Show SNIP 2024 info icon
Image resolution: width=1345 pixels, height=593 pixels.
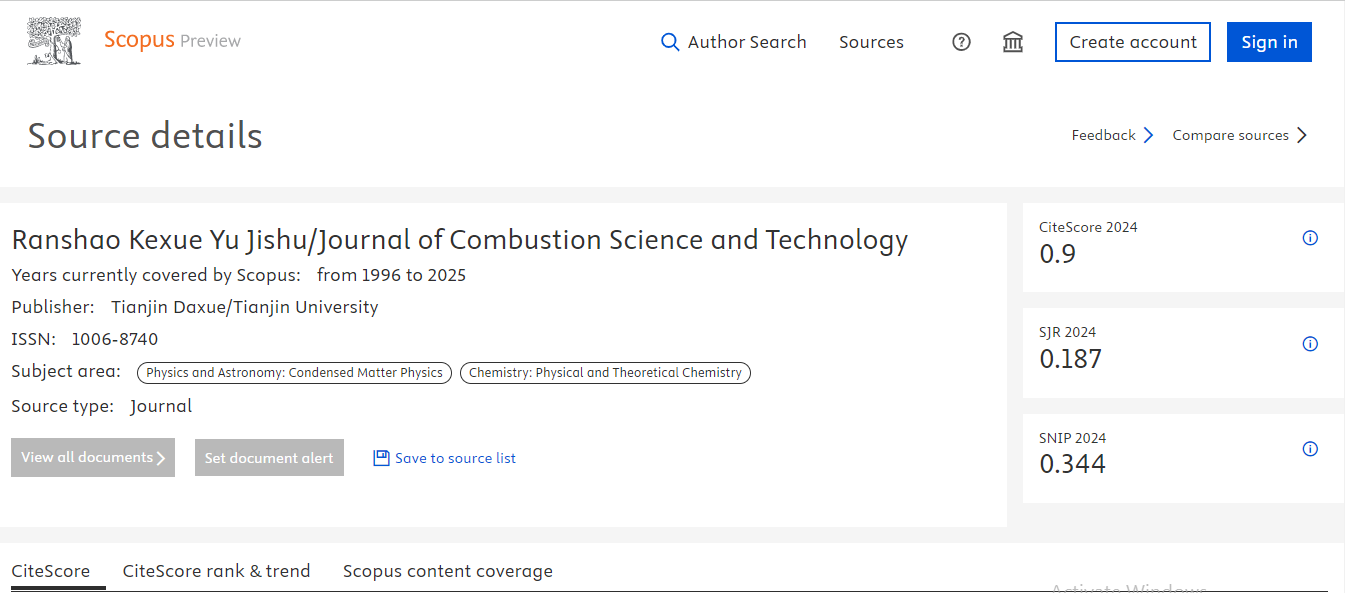[x=1310, y=449]
